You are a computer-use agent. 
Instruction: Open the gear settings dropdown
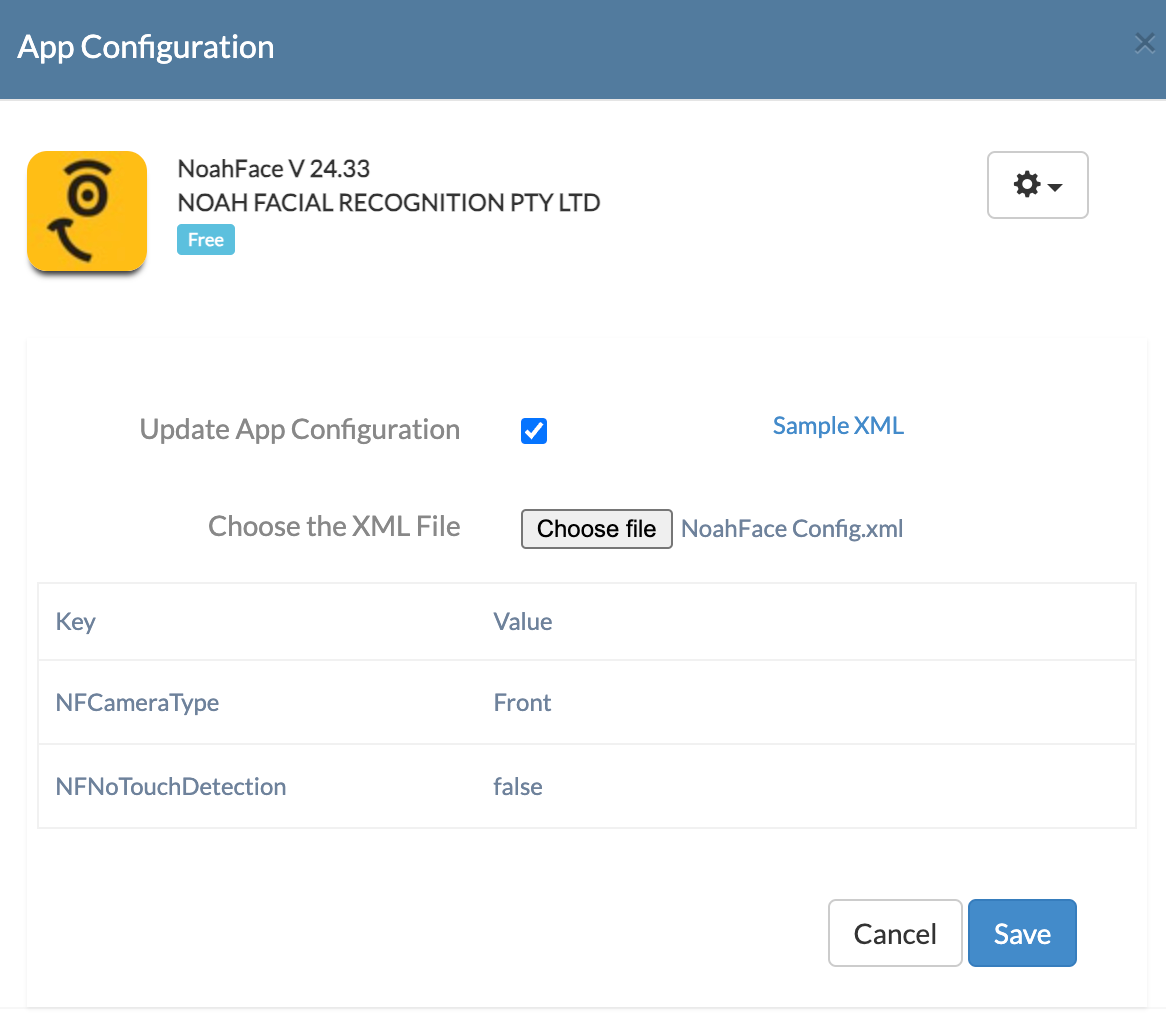pyautogui.click(x=1037, y=185)
